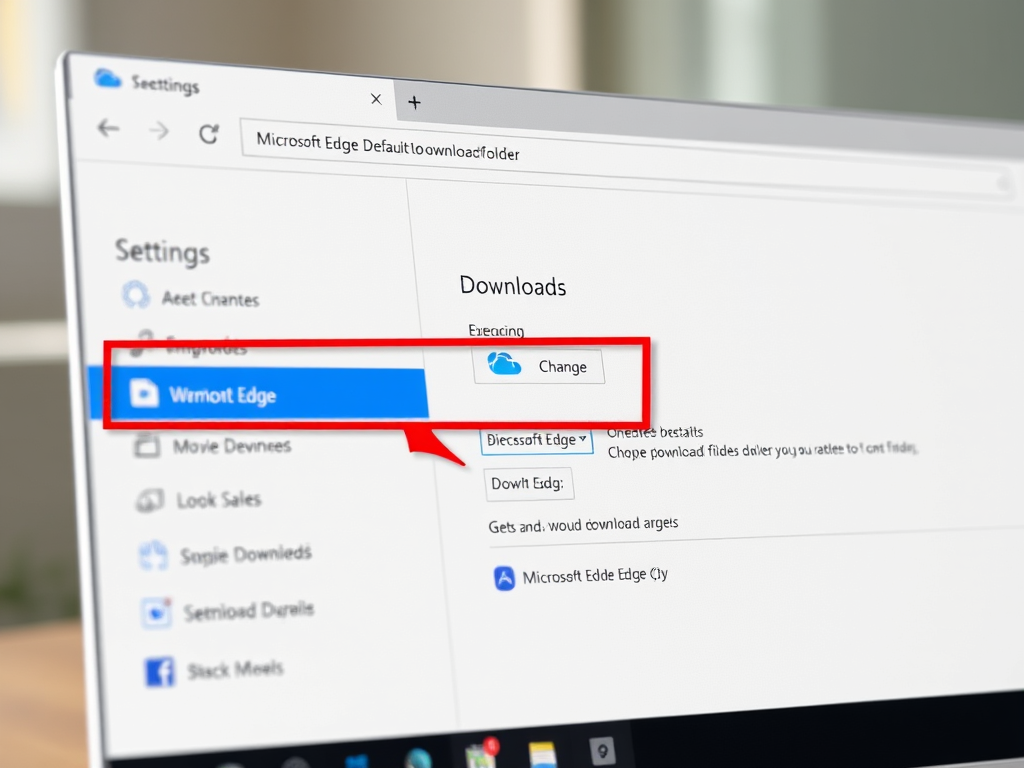The width and height of the screenshot is (1024, 768).
Task: Open the yellow notes app on the taskbar
Action: [542, 754]
